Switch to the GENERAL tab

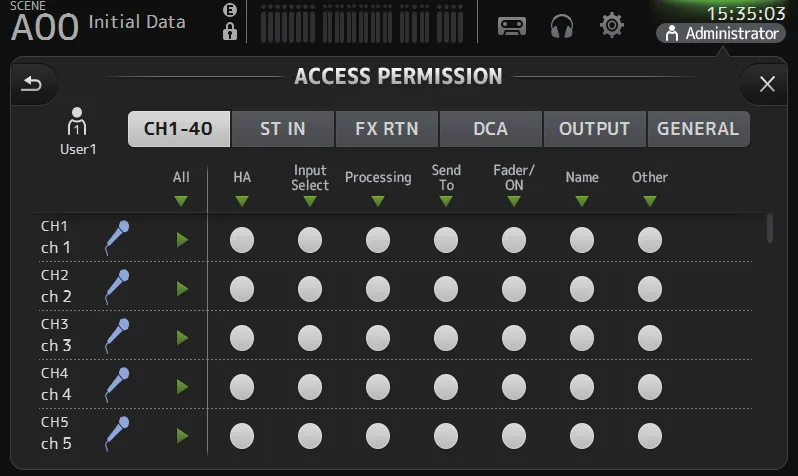click(x=698, y=129)
